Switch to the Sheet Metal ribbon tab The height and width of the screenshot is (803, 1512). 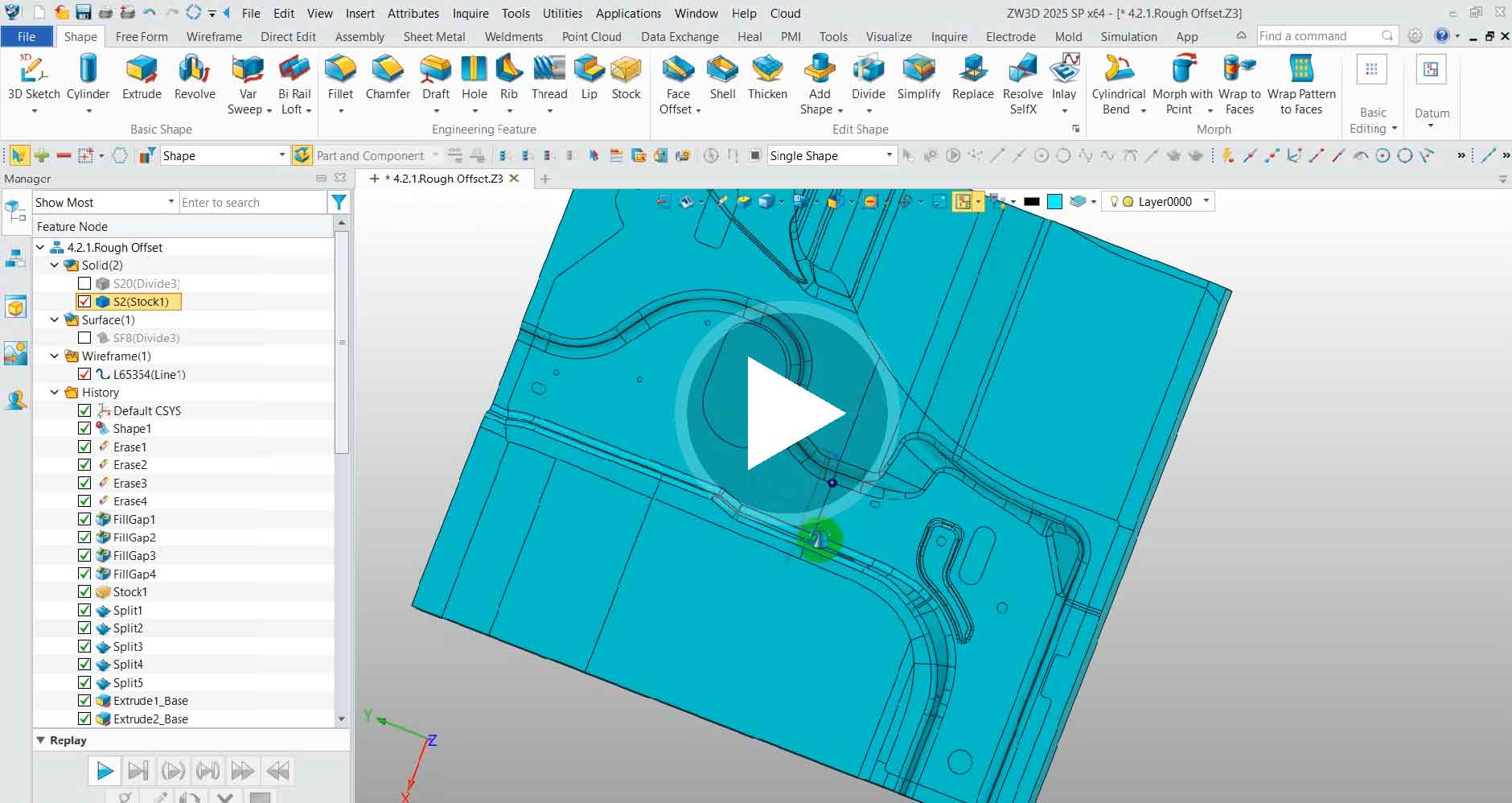[434, 37]
